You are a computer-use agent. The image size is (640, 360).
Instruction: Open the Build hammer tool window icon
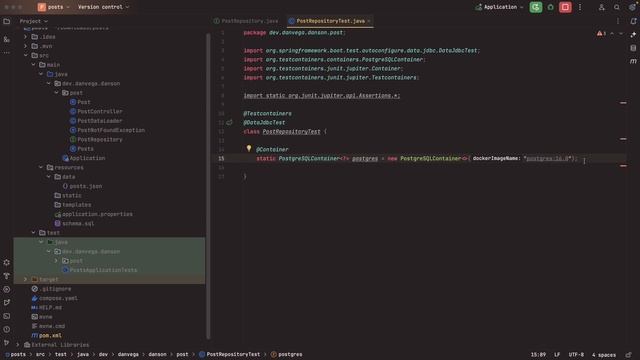[x=7, y=276]
